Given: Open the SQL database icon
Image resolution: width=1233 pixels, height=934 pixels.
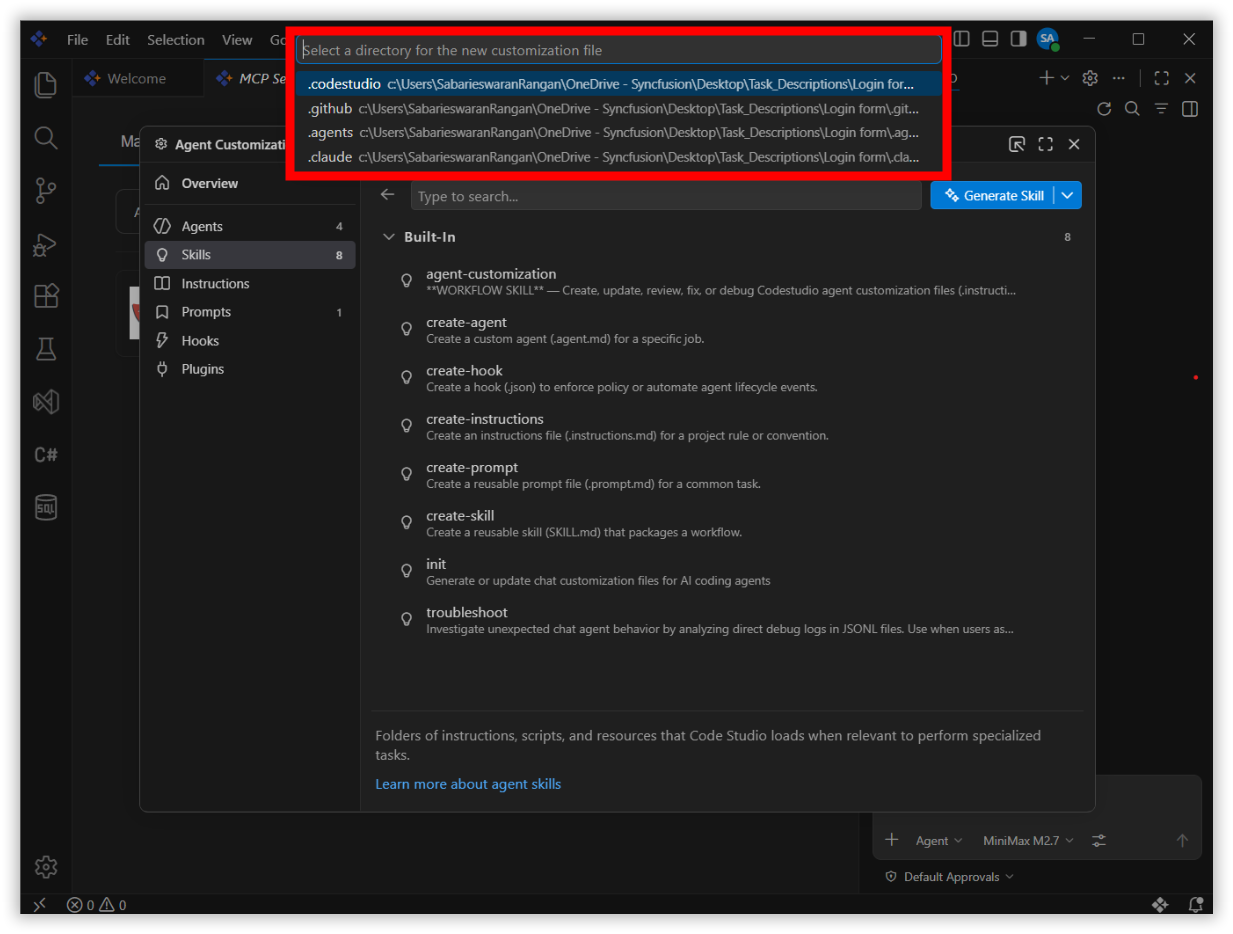Looking at the screenshot, I should [46, 507].
